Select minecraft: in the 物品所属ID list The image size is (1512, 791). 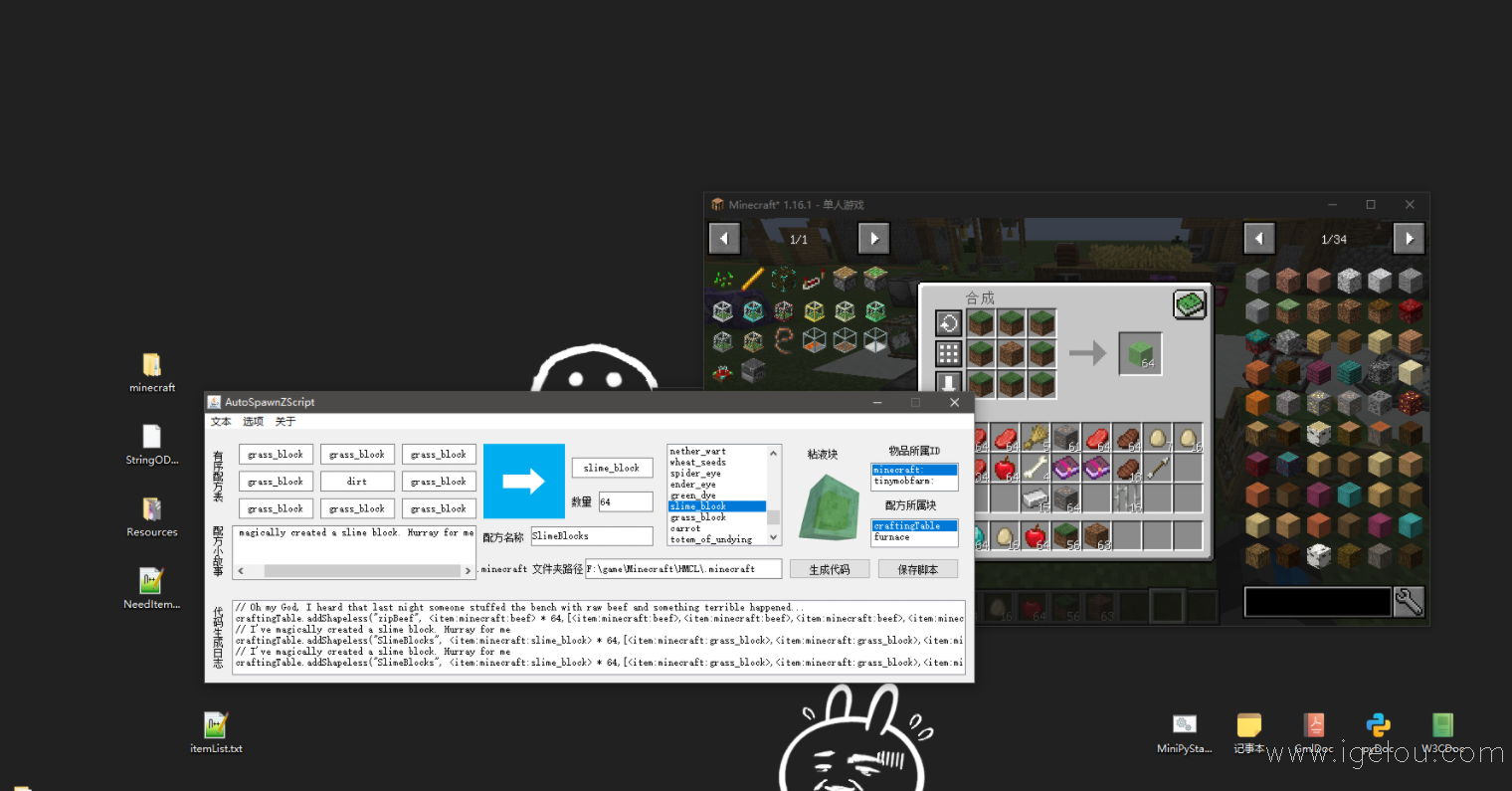pyautogui.click(x=914, y=470)
